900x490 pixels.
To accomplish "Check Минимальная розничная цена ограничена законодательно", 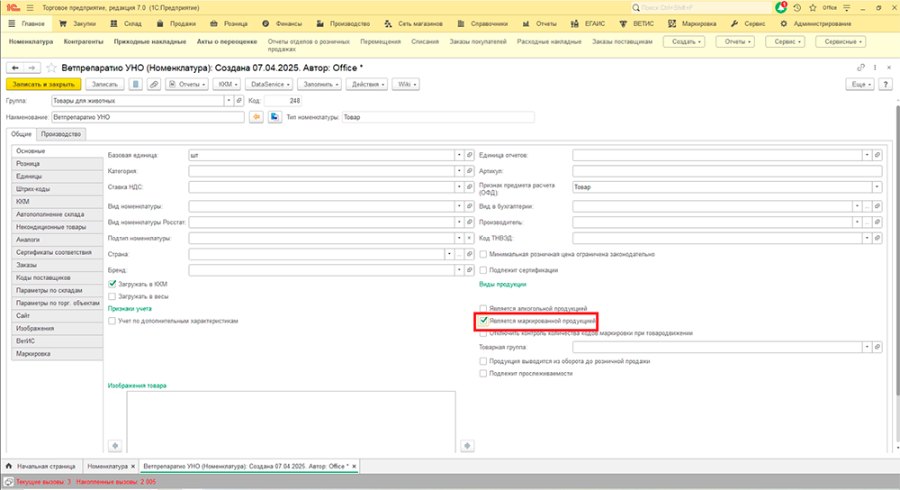I will coord(483,254).
